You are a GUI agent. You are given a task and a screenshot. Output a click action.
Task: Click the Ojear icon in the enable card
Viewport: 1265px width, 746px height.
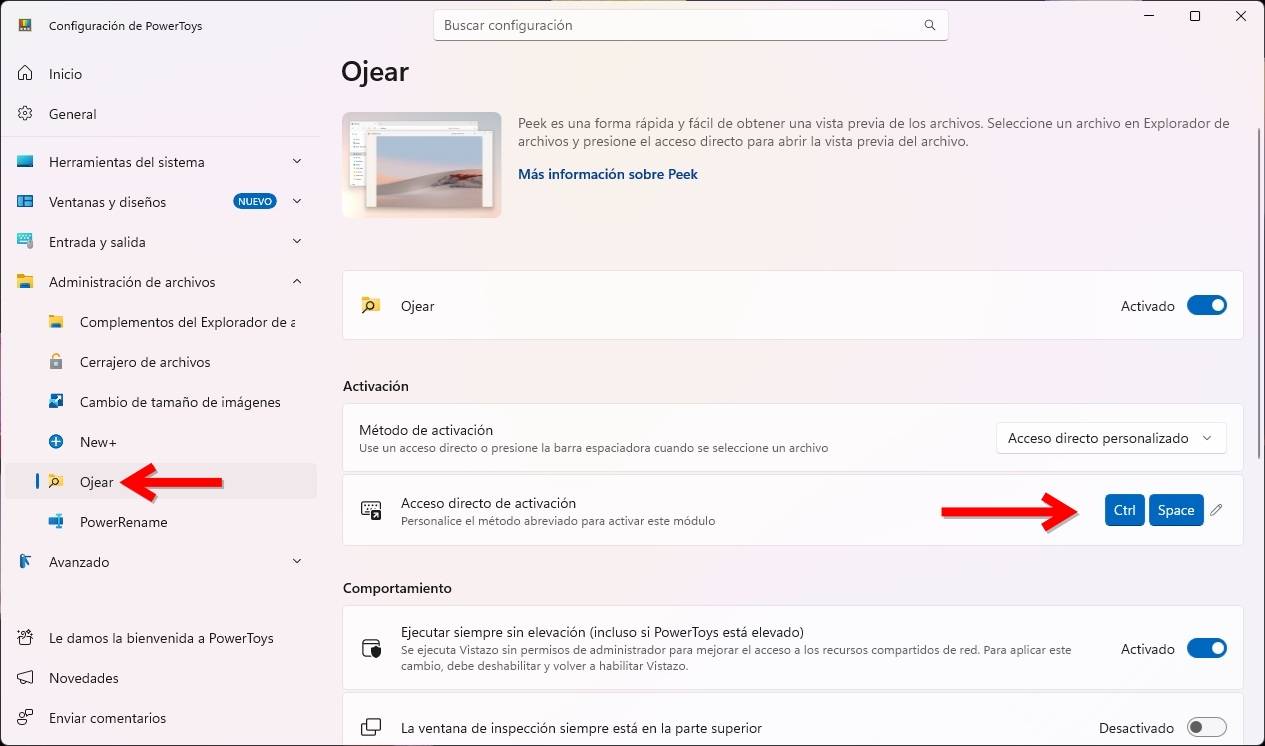click(x=371, y=306)
